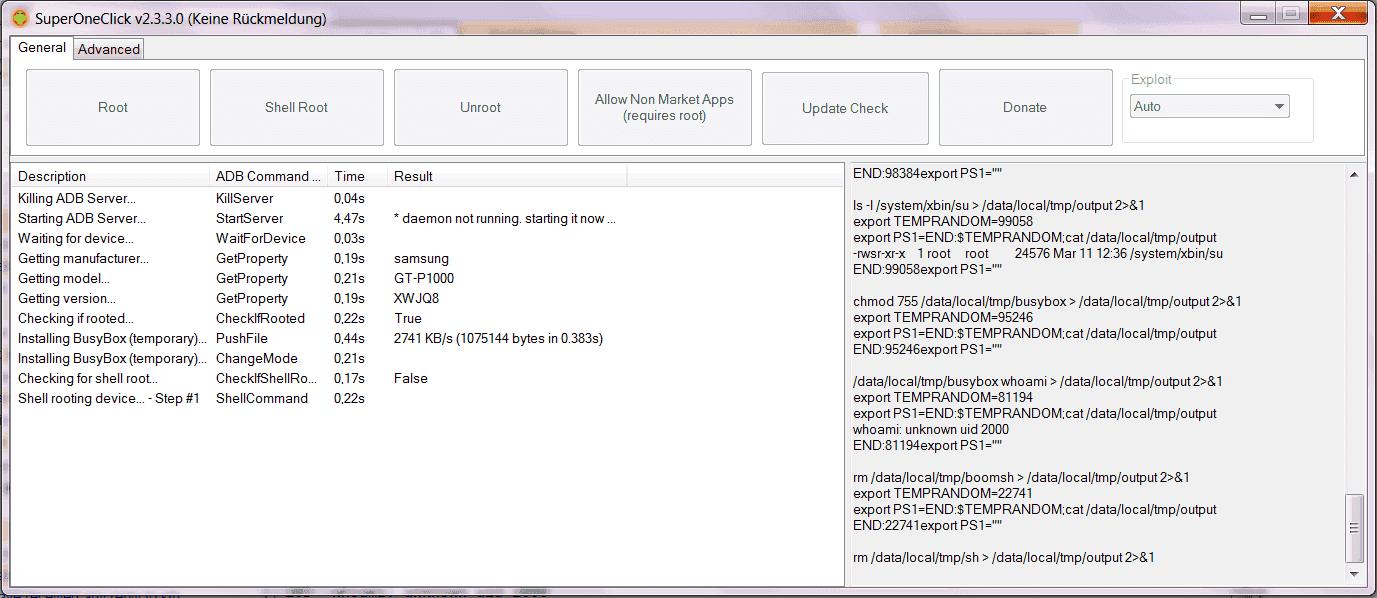
Task: Click the log scrollbar thumb
Action: (1355, 529)
